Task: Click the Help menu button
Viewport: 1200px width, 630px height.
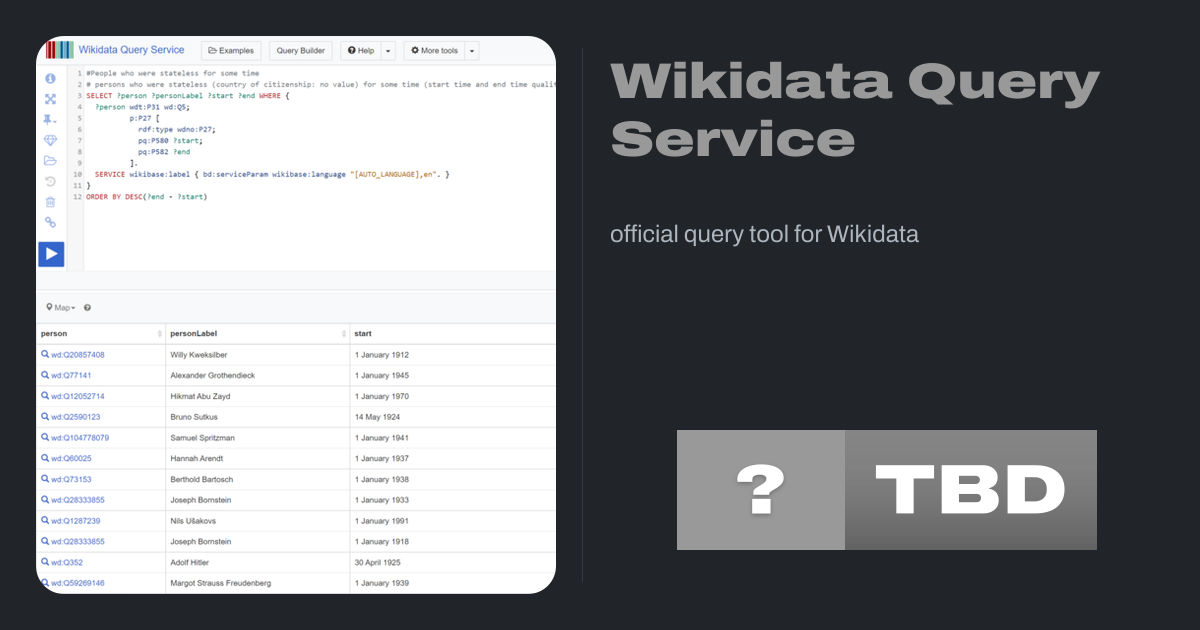Action: tap(360, 51)
